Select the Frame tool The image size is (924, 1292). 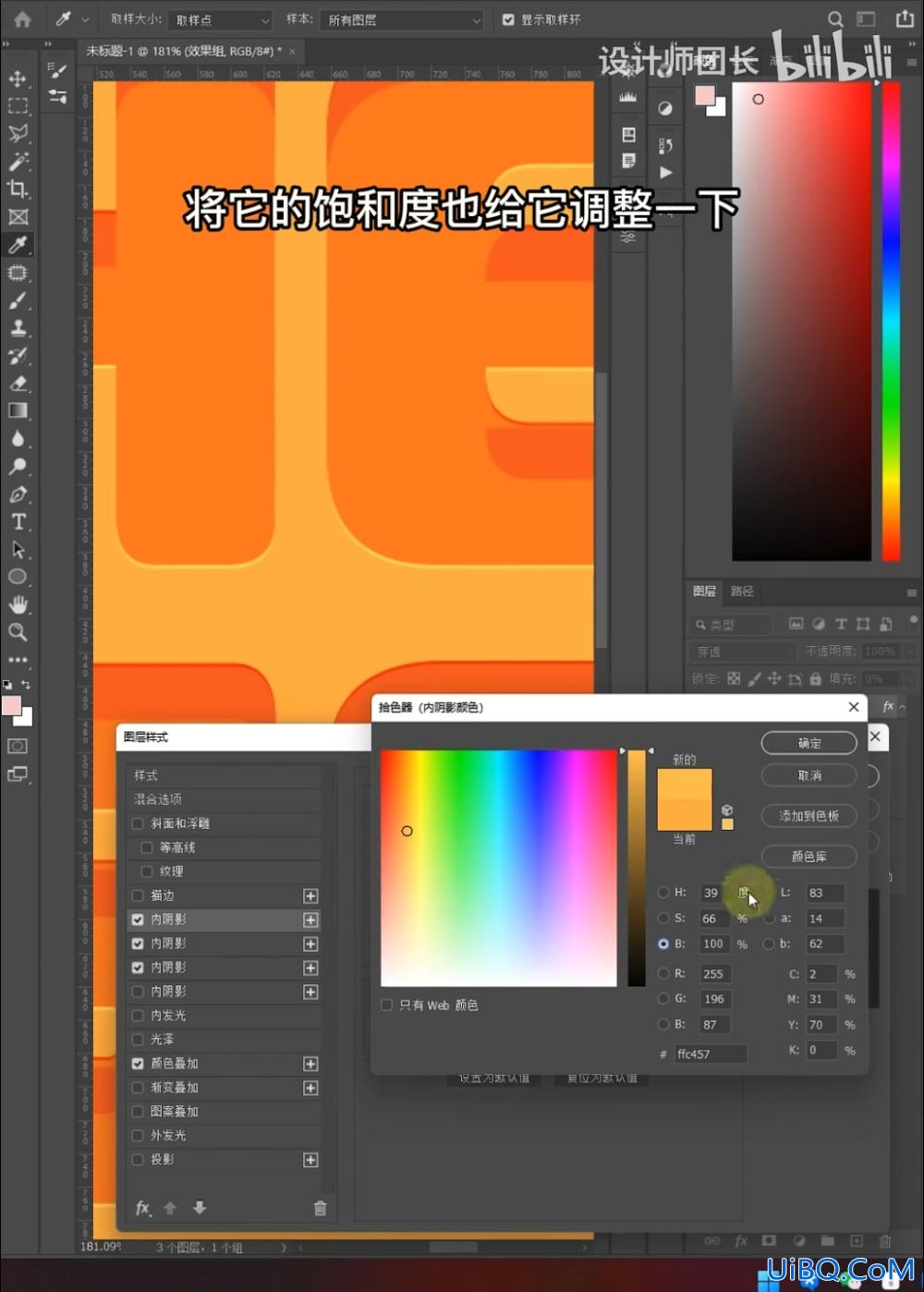pyautogui.click(x=18, y=217)
